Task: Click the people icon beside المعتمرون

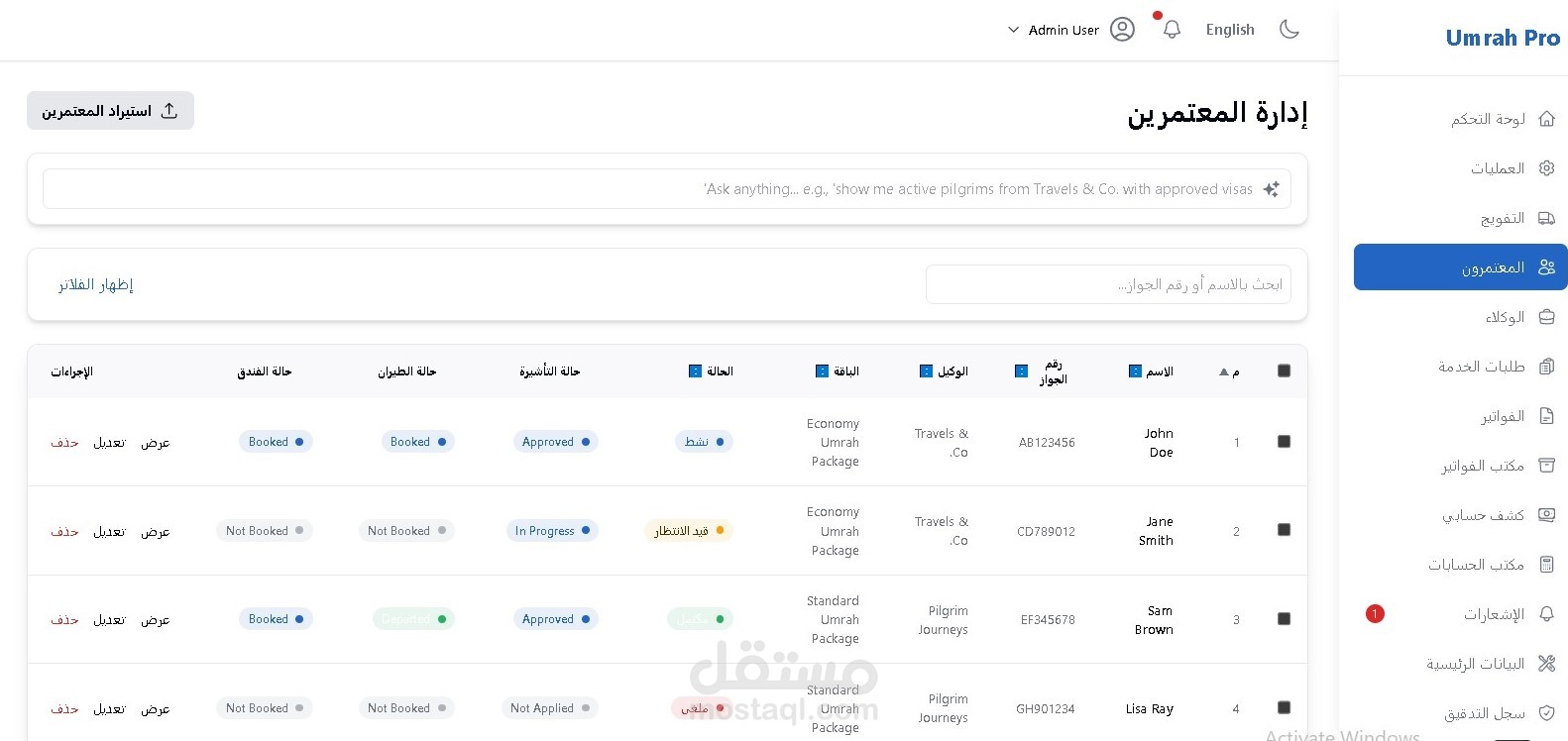Action: coord(1546,267)
